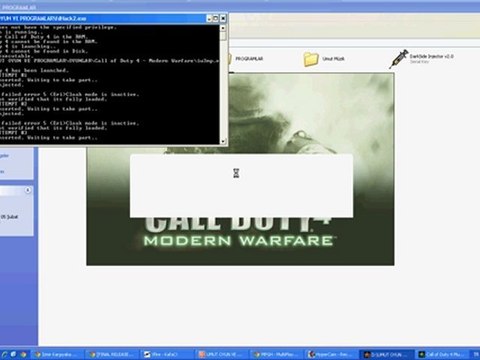Collapse the left sidebar panel chevron
The image size is (480, 360).
tap(28, 190)
